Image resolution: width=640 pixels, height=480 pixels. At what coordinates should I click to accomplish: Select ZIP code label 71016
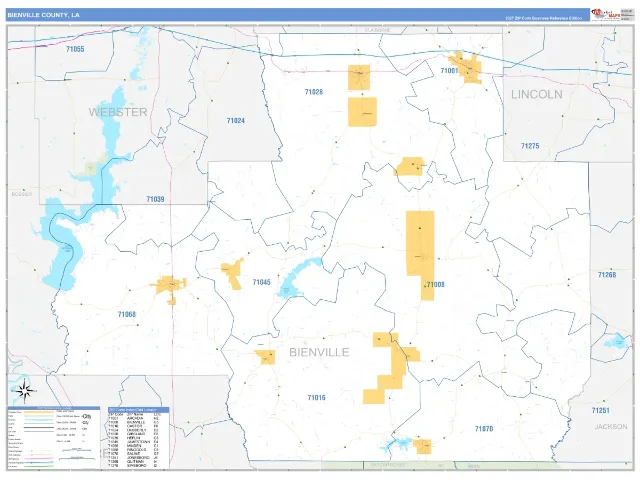[x=316, y=398]
